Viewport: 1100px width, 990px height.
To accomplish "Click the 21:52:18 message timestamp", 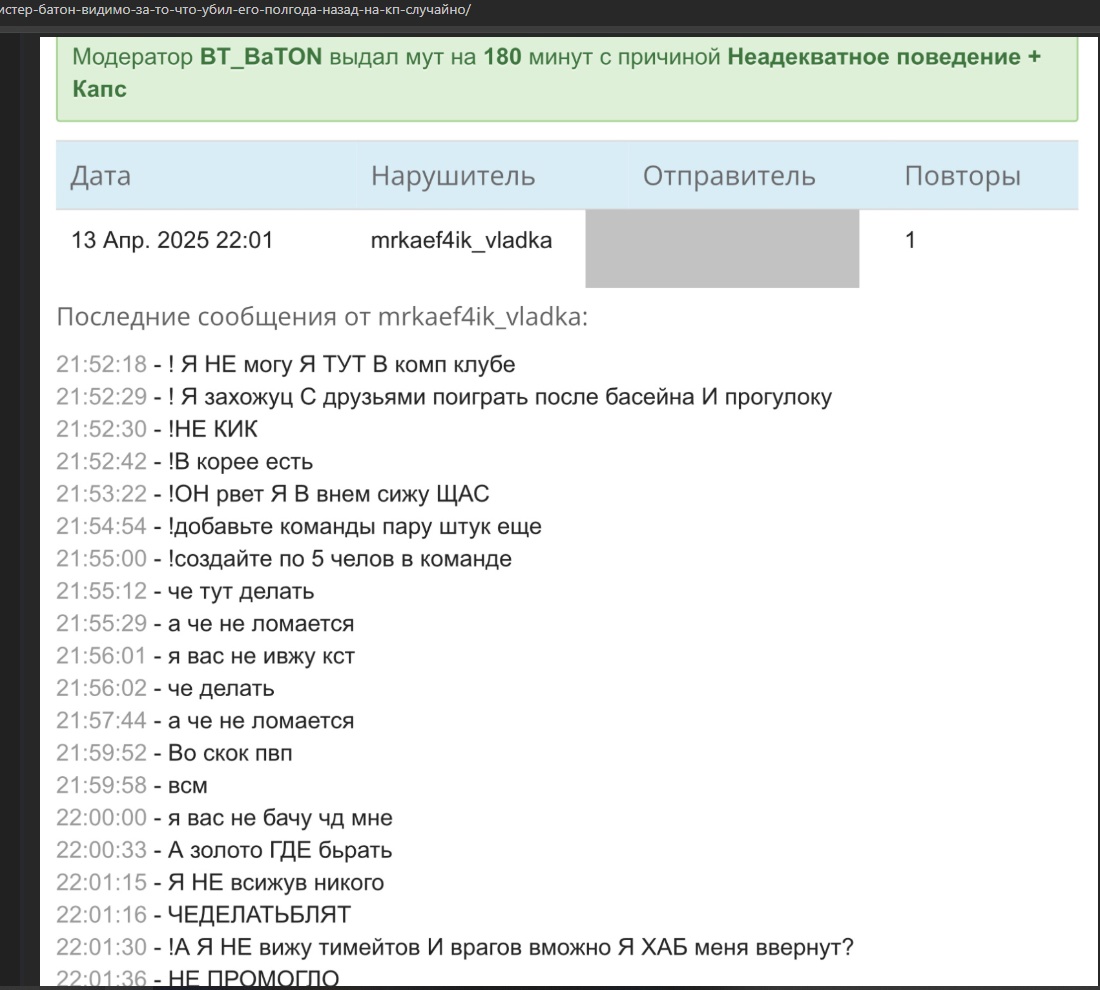I will click(100, 364).
